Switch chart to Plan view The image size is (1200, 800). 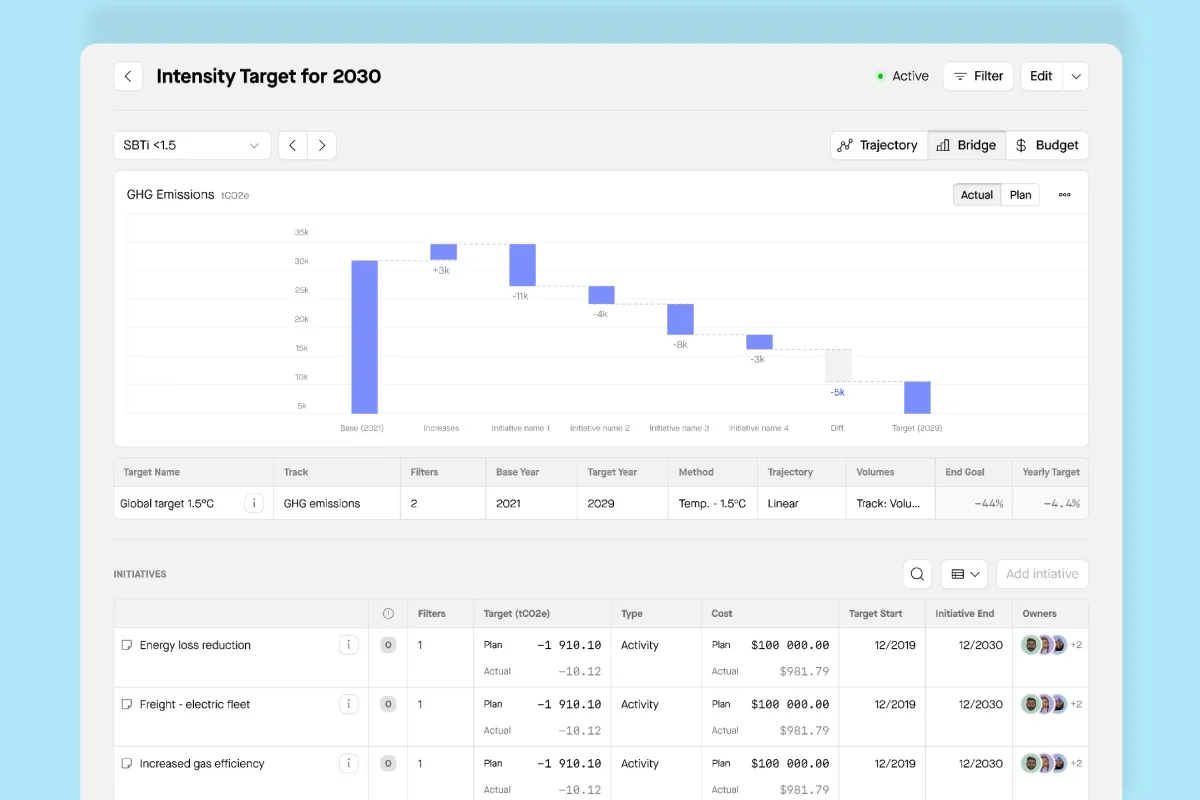pos(1020,195)
